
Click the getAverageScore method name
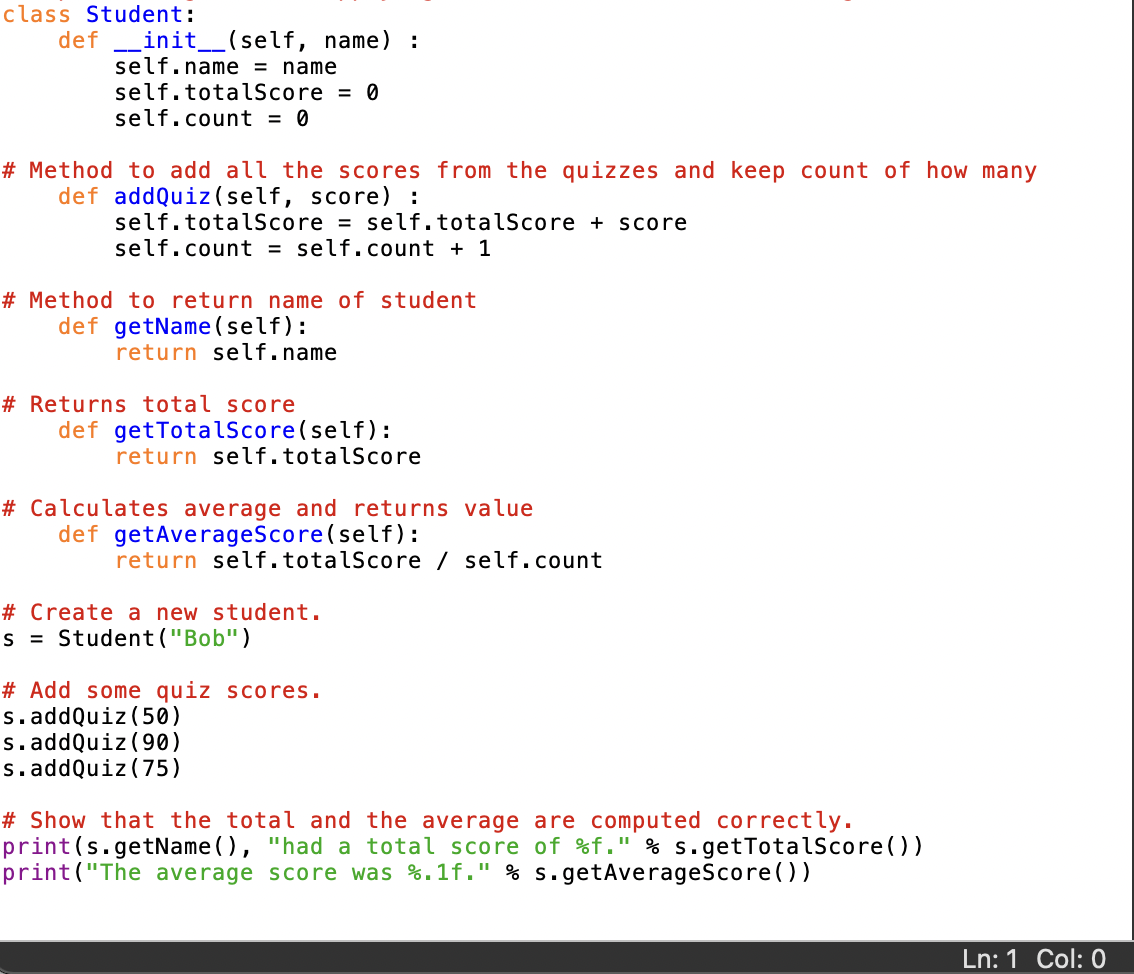(x=218, y=534)
